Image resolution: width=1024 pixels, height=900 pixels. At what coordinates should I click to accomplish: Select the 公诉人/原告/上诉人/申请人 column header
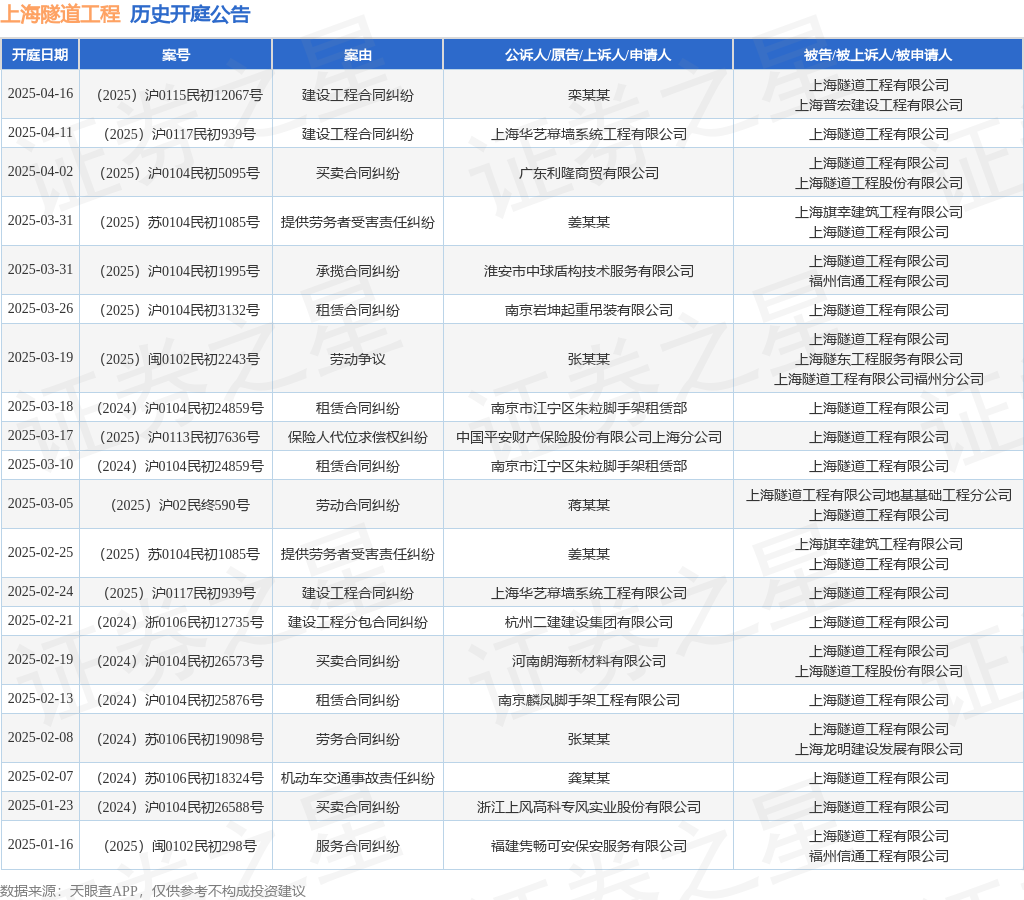pyautogui.click(x=588, y=55)
